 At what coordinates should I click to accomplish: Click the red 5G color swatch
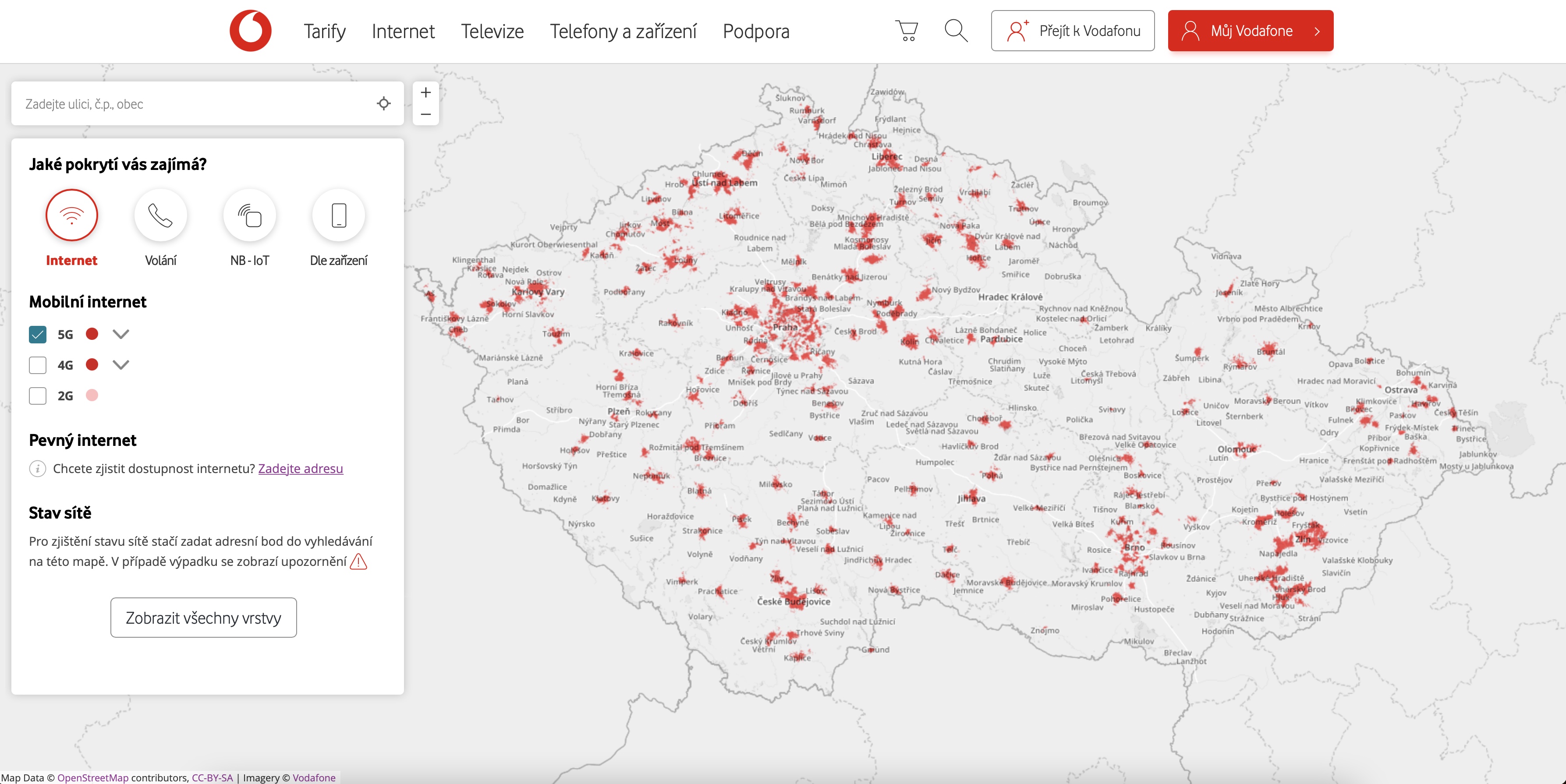click(92, 334)
